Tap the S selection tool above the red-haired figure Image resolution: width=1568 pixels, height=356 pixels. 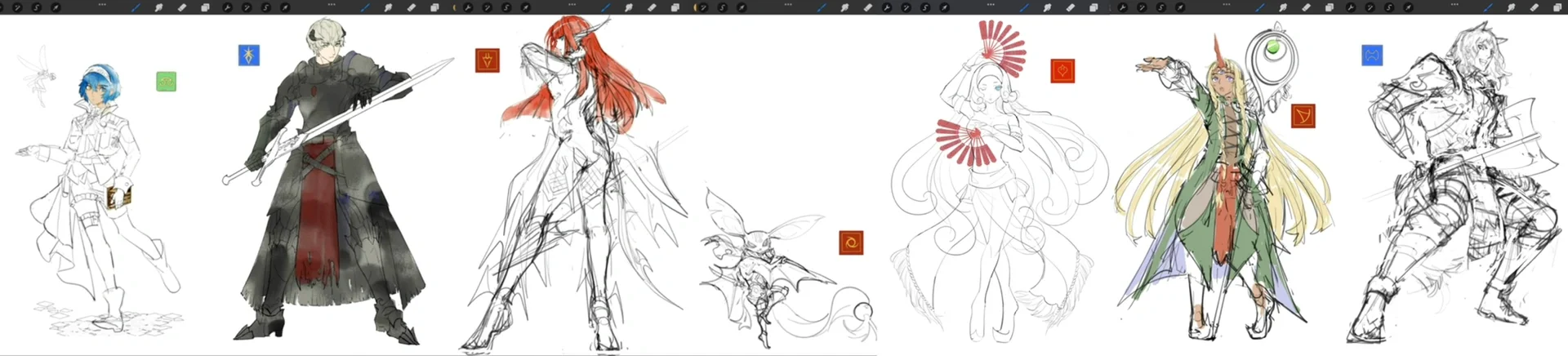pos(506,7)
